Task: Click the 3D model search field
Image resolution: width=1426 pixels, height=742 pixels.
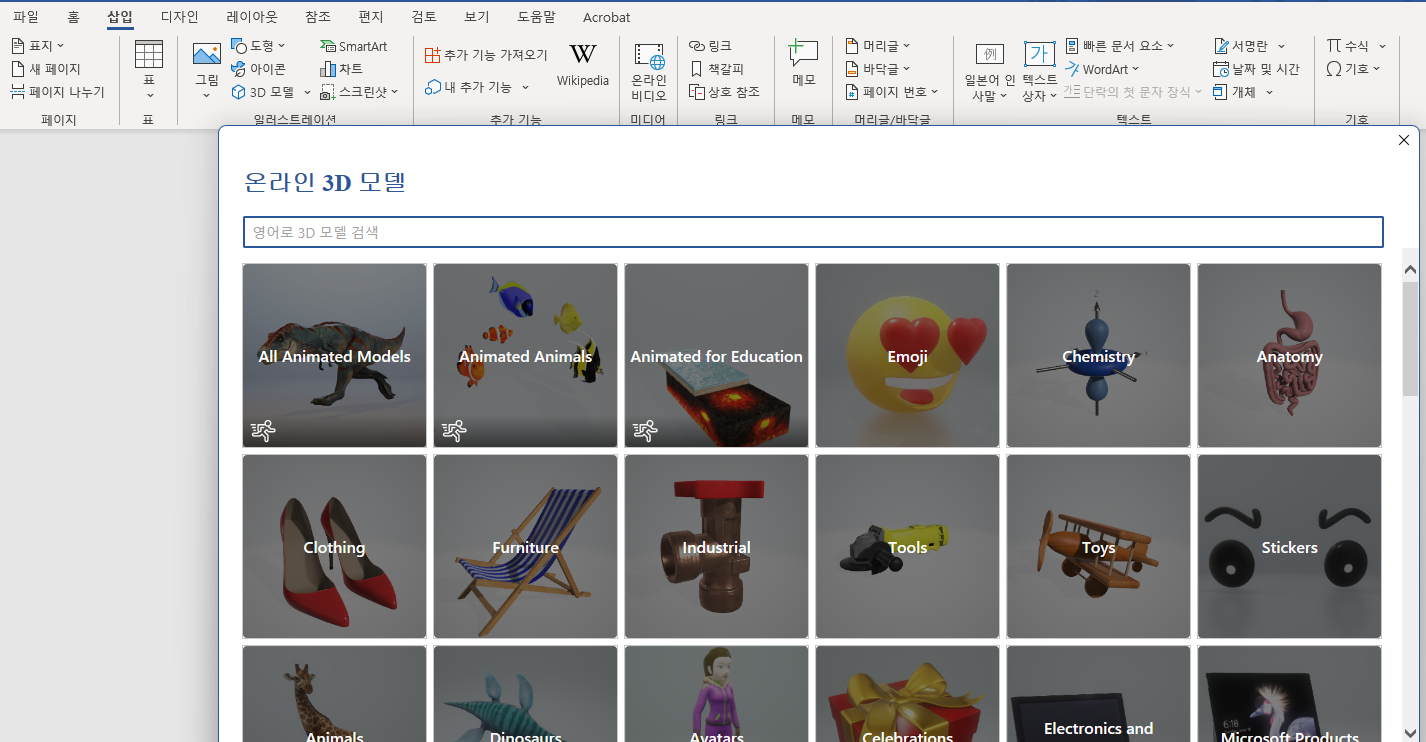Action: tap(813, 232)
